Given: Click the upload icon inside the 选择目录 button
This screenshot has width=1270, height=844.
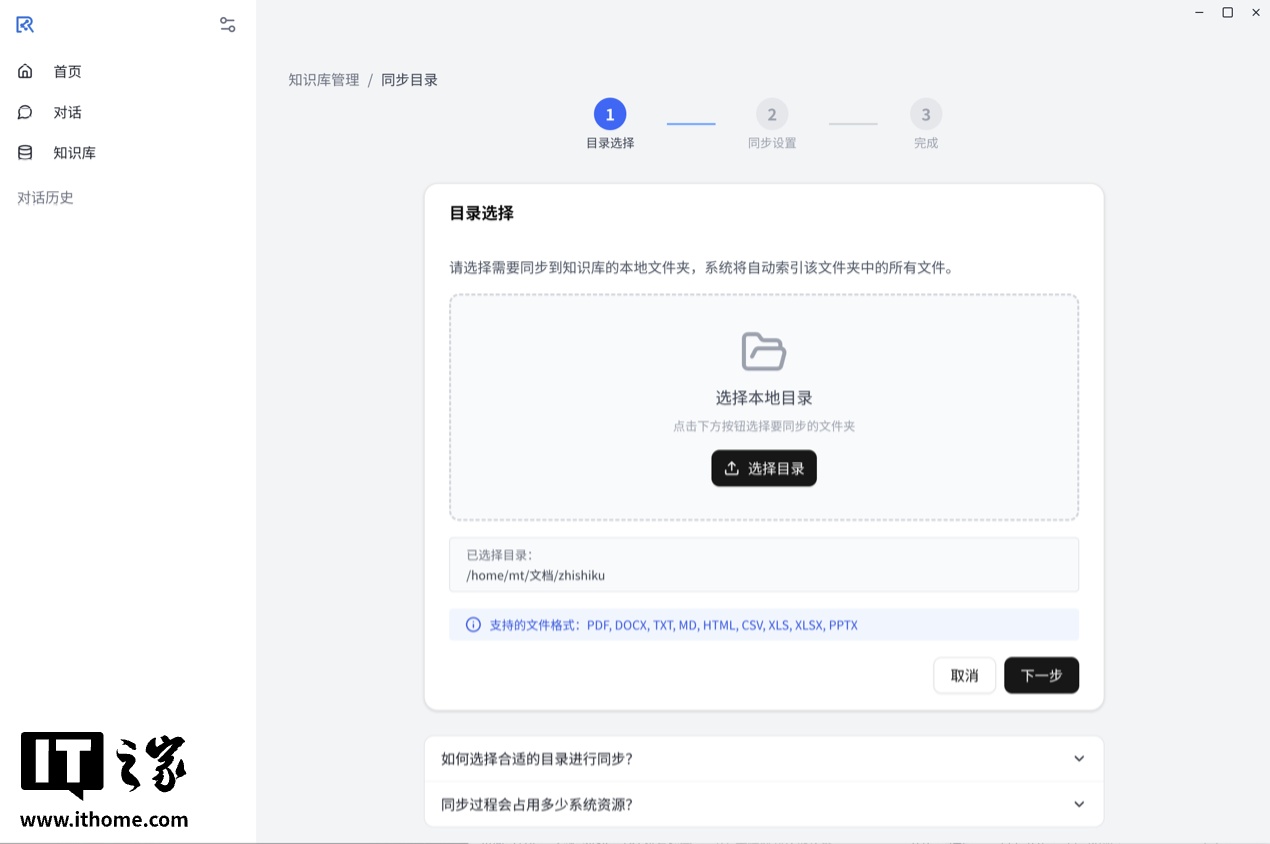Looking at the screenshot, I should coord(731,468).
